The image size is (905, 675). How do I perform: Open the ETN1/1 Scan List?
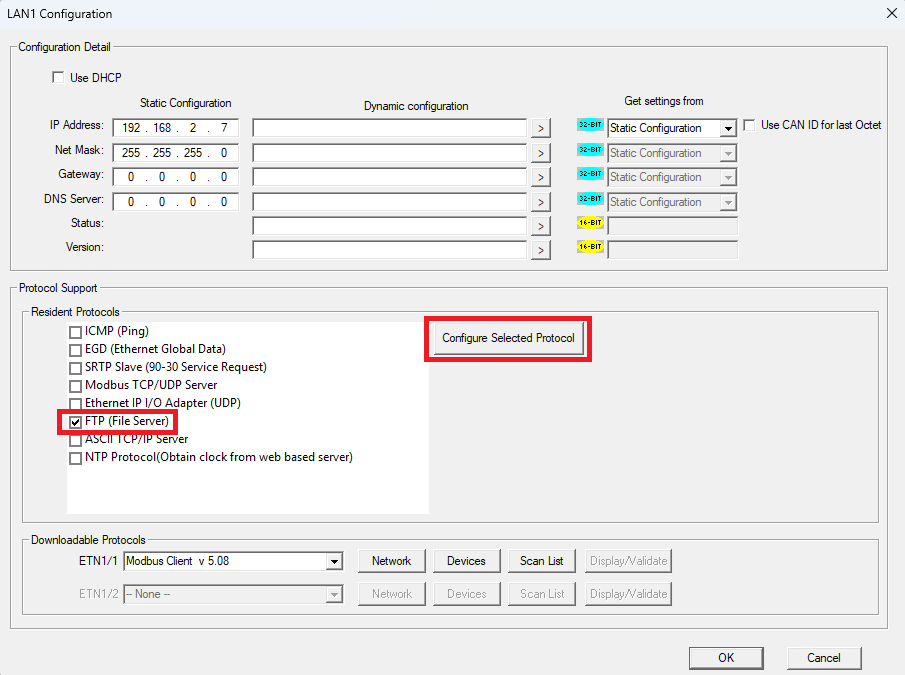click(541, 561)
